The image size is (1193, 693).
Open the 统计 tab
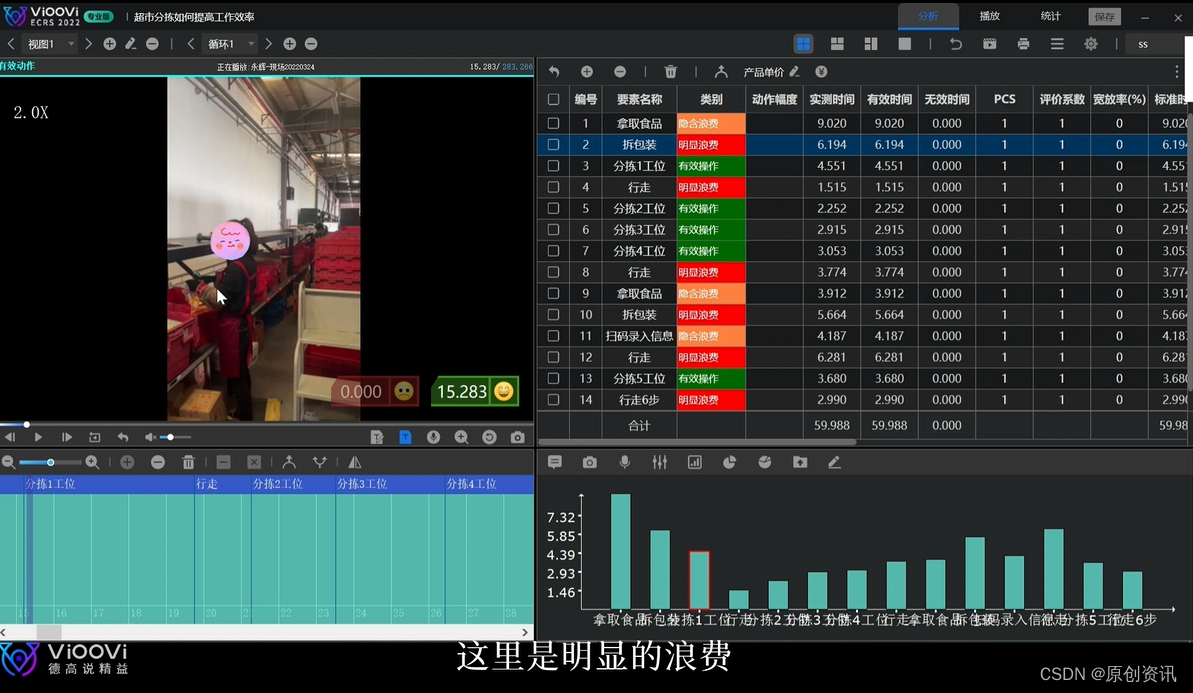click(x=1050, y=16)
